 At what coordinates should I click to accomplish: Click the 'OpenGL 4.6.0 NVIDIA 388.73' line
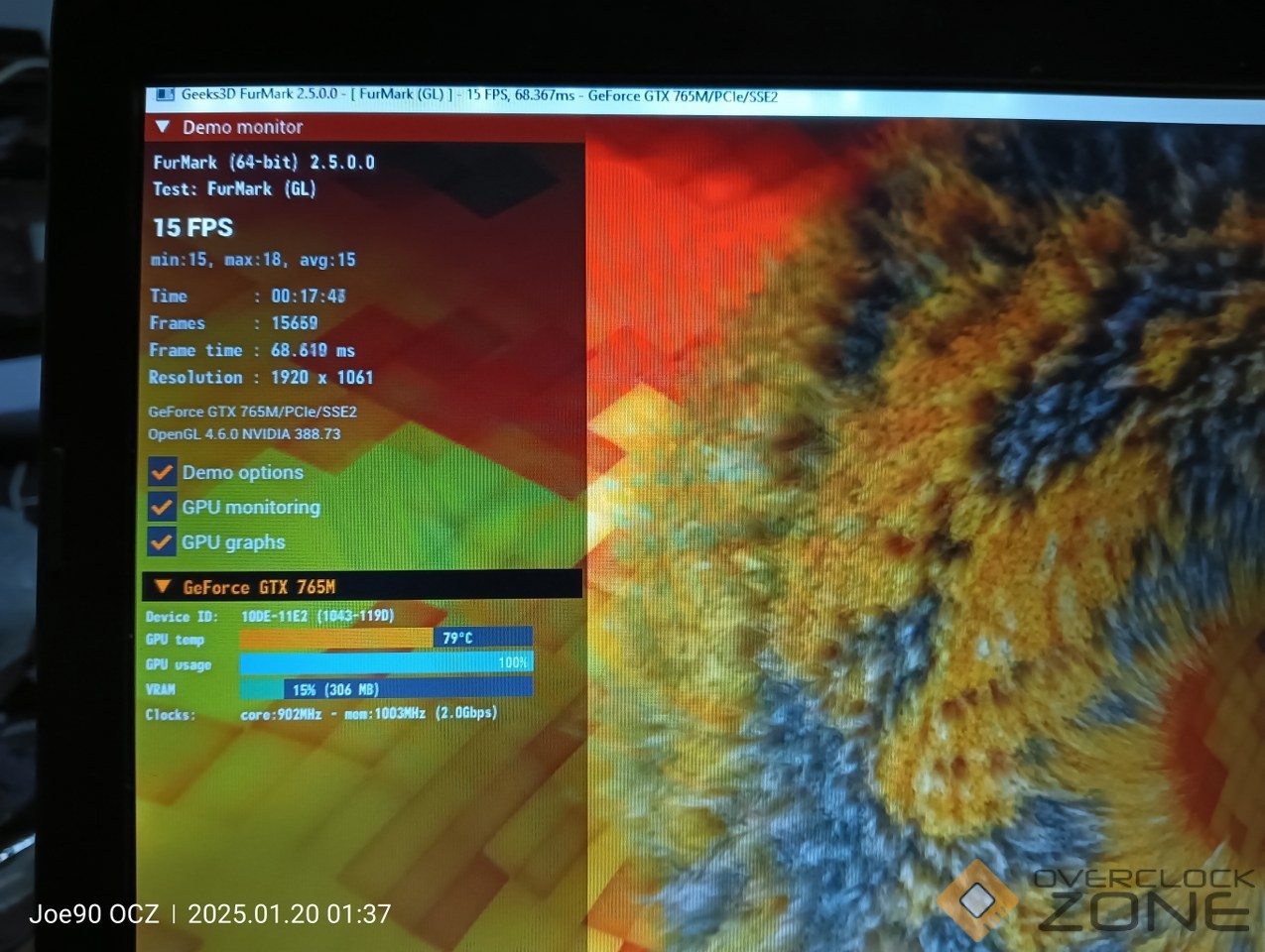tap(244, 434)
